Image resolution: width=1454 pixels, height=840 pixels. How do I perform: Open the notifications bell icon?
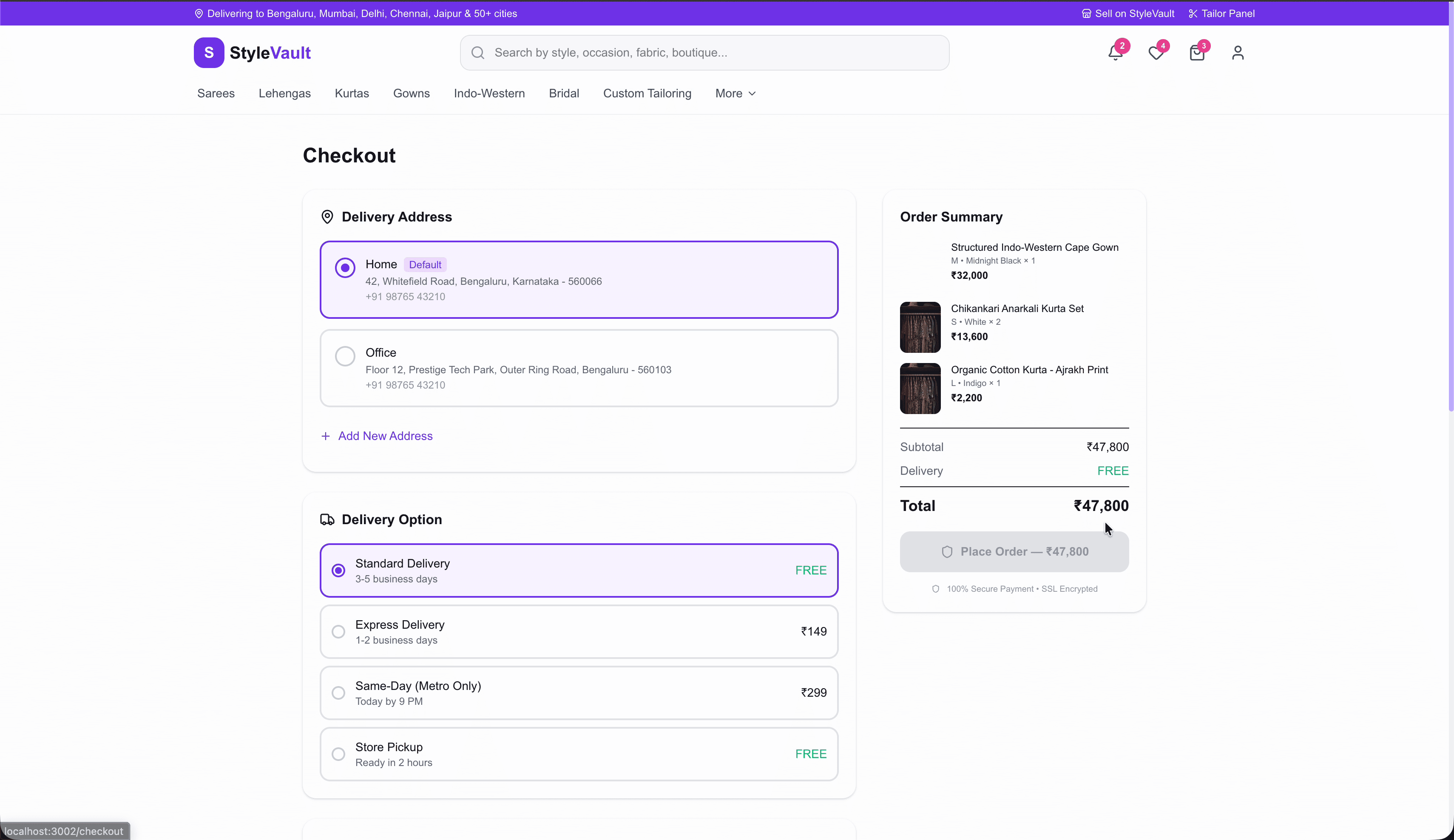tap(1114, 53)
